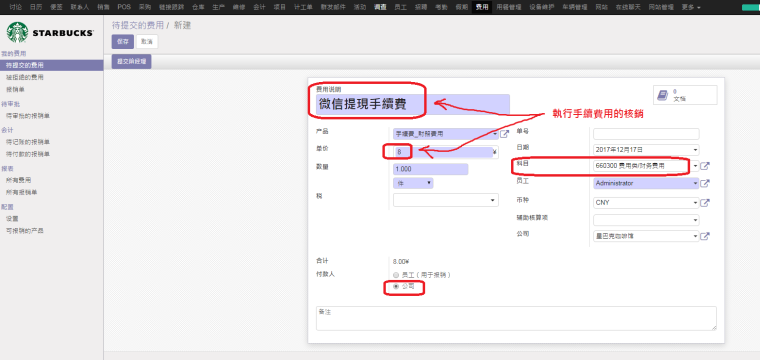Select 公司 as the payer
760x360 pixels.
click(x=396, y=286)
